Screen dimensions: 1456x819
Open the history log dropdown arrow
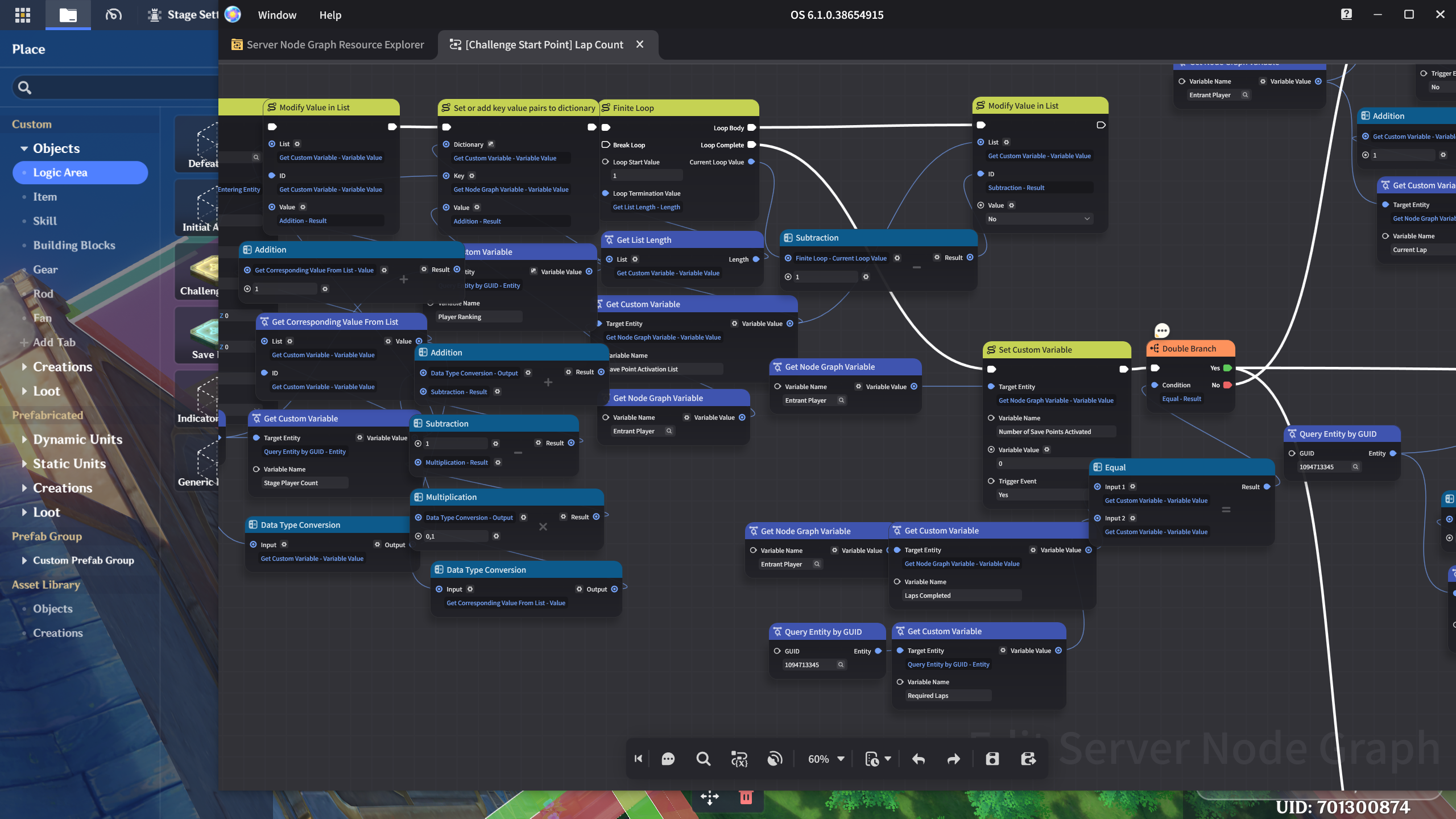[x=888, y=759]
